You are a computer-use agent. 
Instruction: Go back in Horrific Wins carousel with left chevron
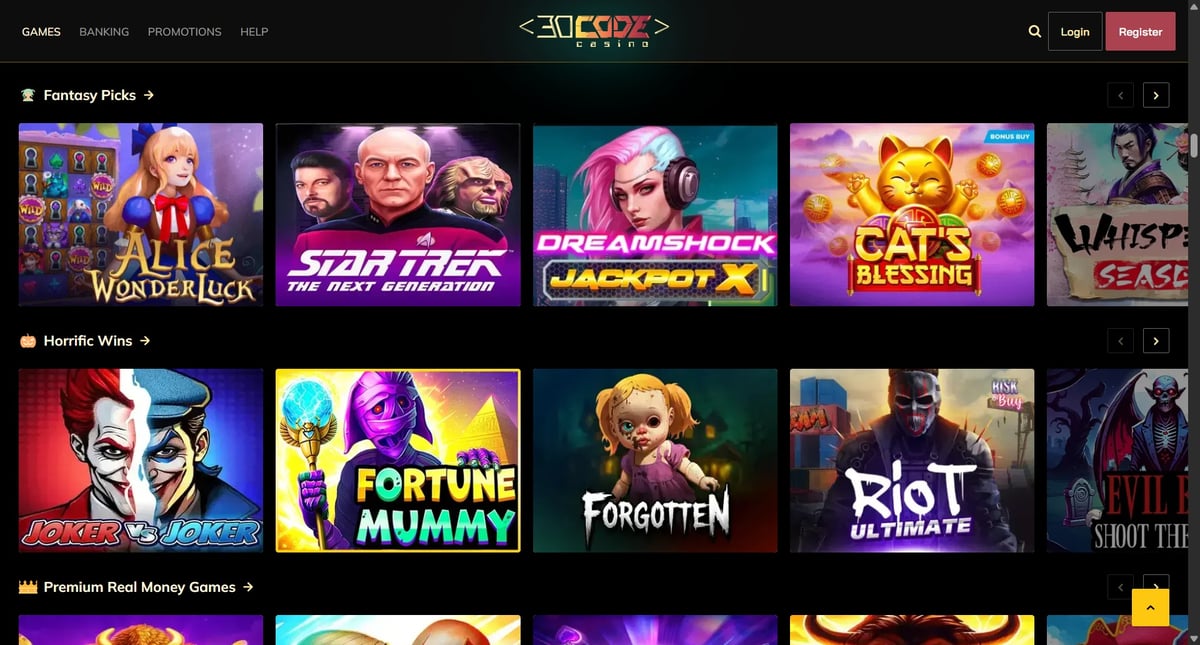(1121, 341)
